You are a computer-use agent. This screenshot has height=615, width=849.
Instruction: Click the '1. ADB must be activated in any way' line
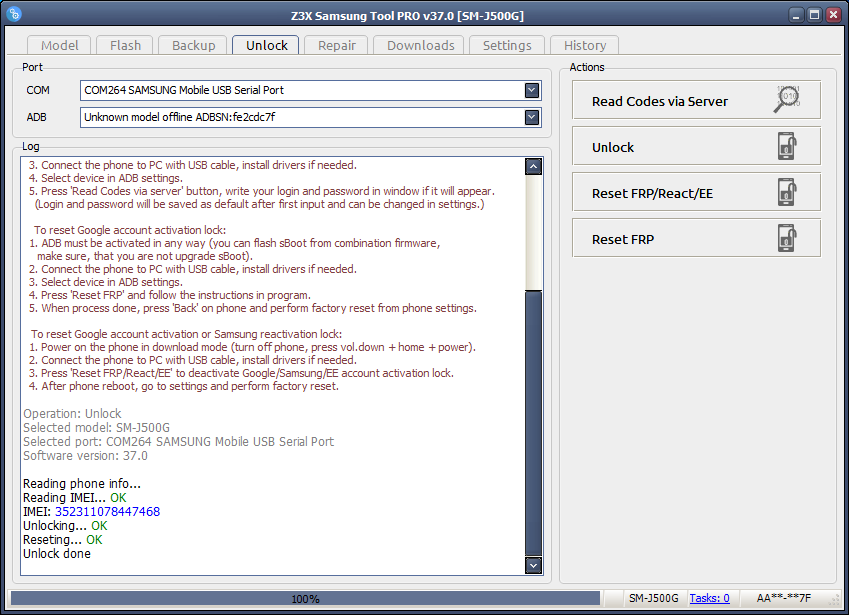tap(234, 243)
